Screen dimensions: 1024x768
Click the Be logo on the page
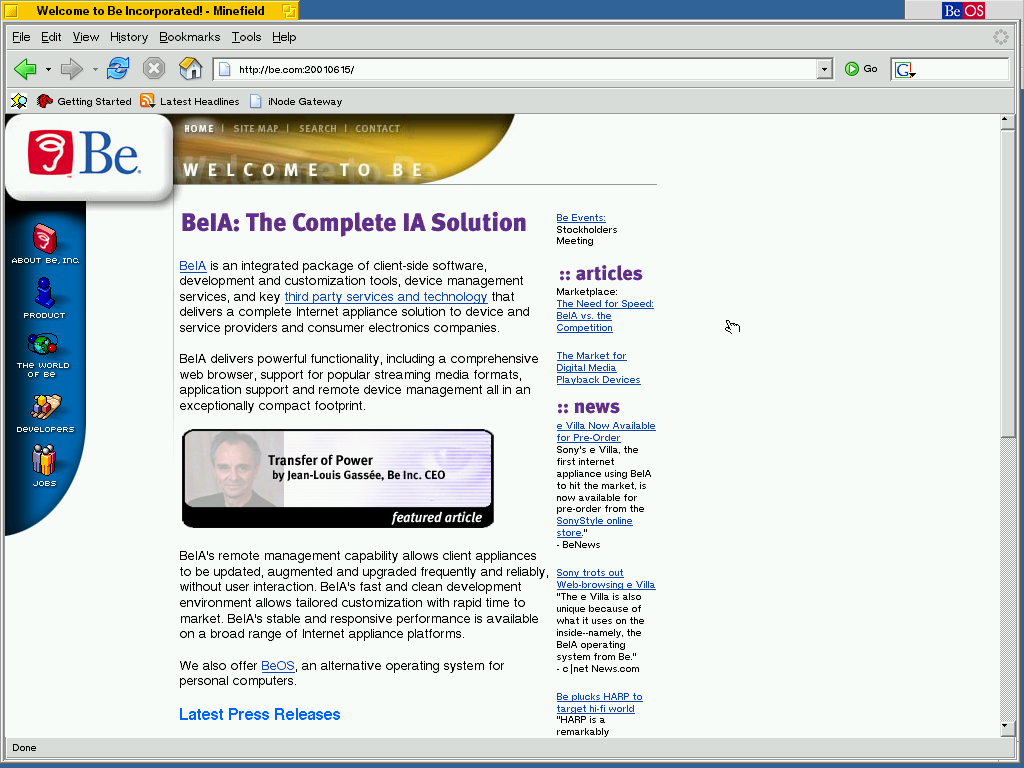point(84,153)
